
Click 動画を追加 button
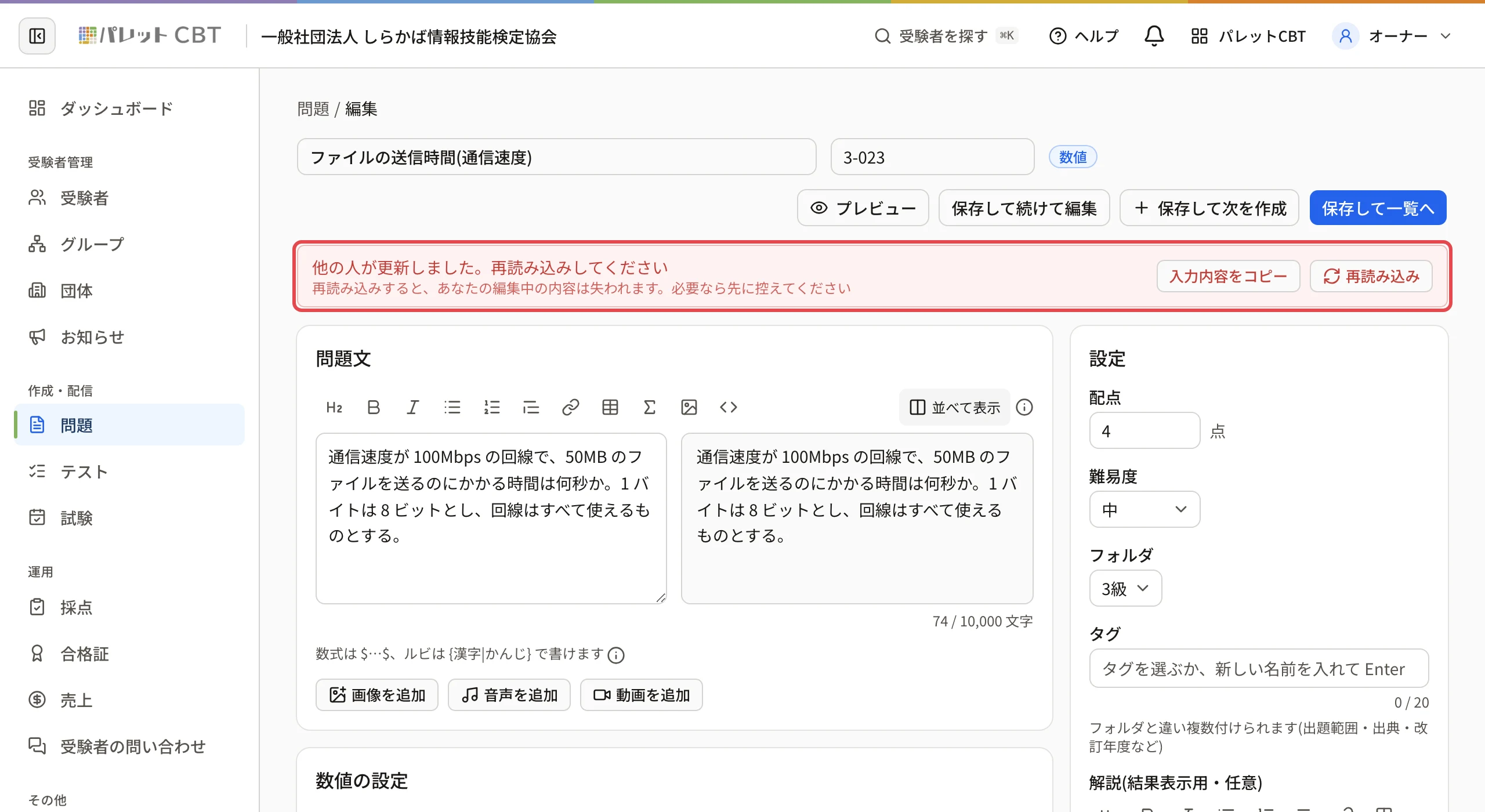pyautogui.click(x=642, y=695)
